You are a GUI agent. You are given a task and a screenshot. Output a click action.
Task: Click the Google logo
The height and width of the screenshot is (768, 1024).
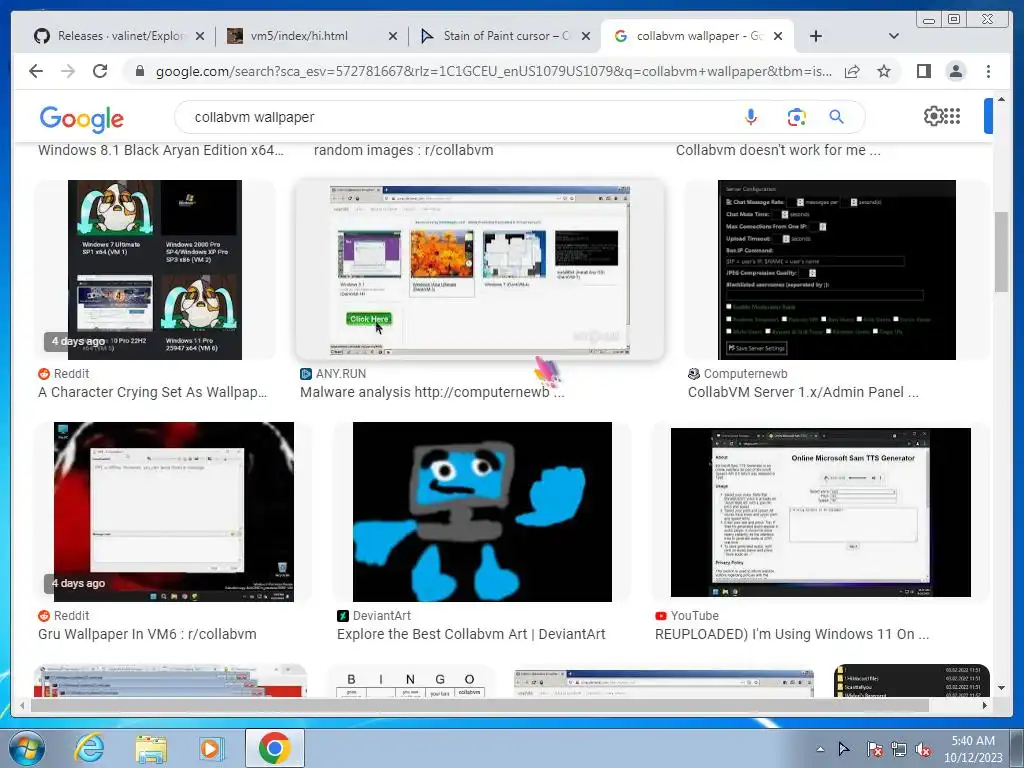[x=82, y=118]
